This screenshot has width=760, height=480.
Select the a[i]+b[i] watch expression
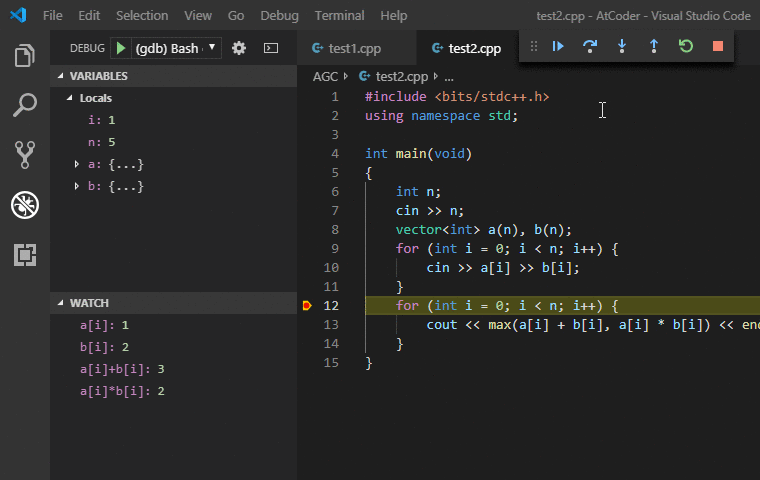(x=122, y=369)
